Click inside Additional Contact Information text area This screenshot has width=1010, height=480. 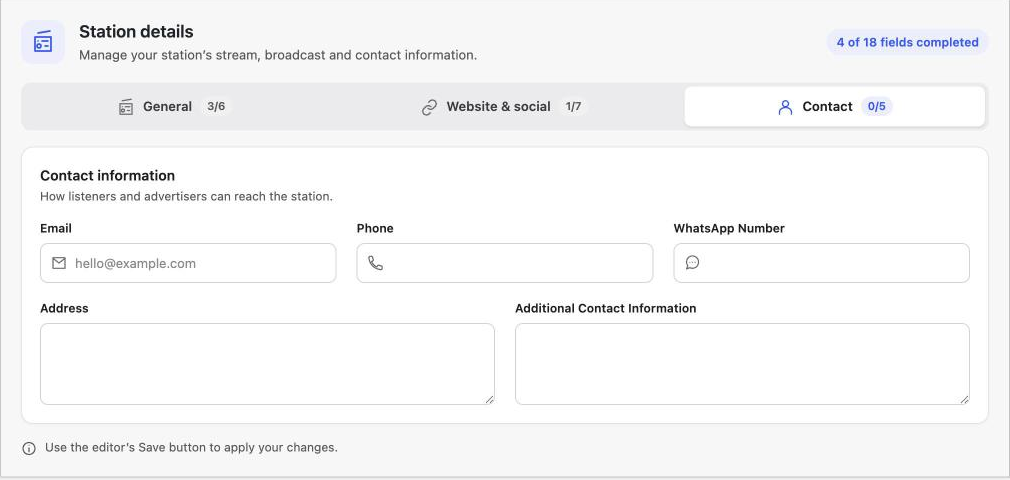coord(742,364)
